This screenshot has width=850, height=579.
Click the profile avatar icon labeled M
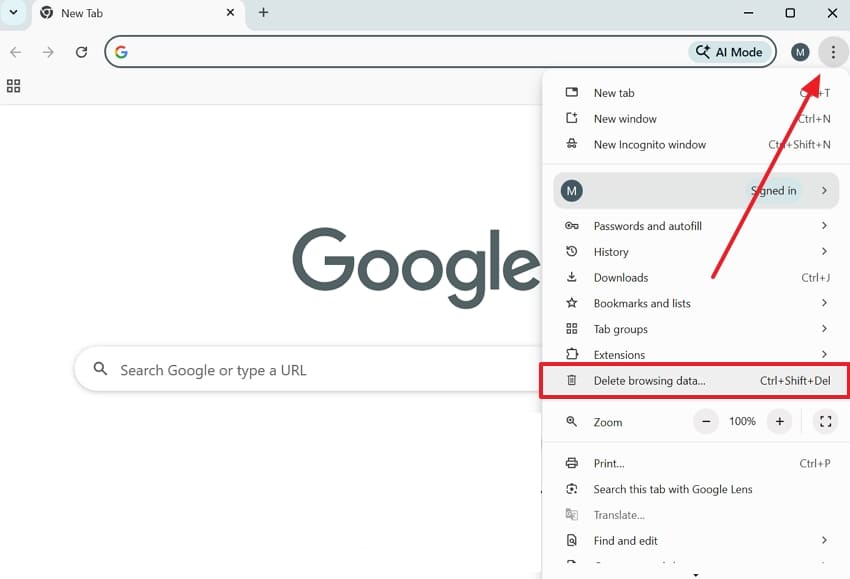click(x=800, y=52)
